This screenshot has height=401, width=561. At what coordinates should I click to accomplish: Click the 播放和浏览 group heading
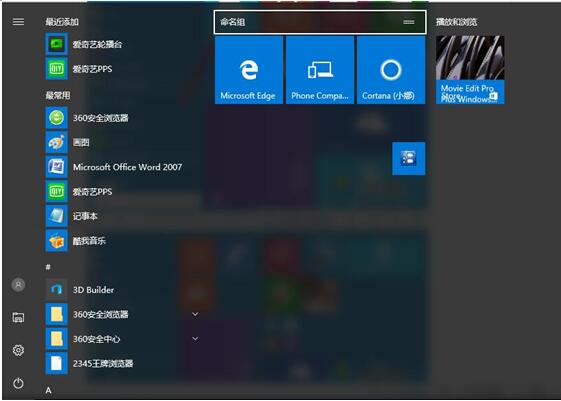pos(457,22)
